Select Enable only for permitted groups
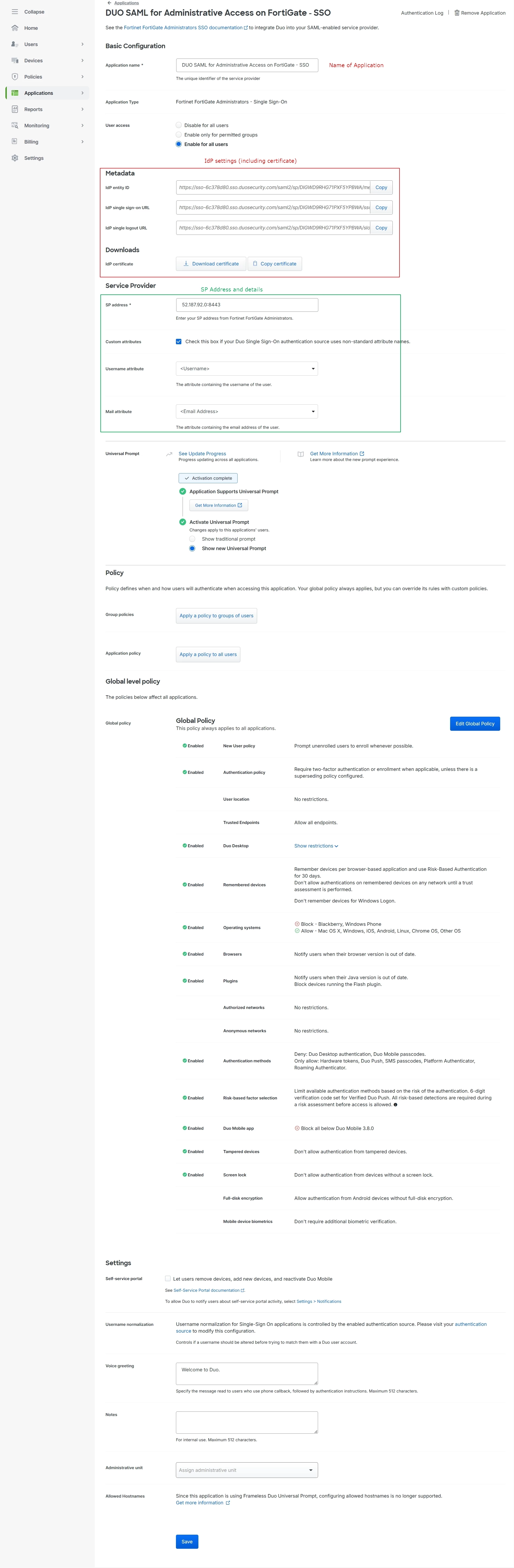 [x=179, y=135]
